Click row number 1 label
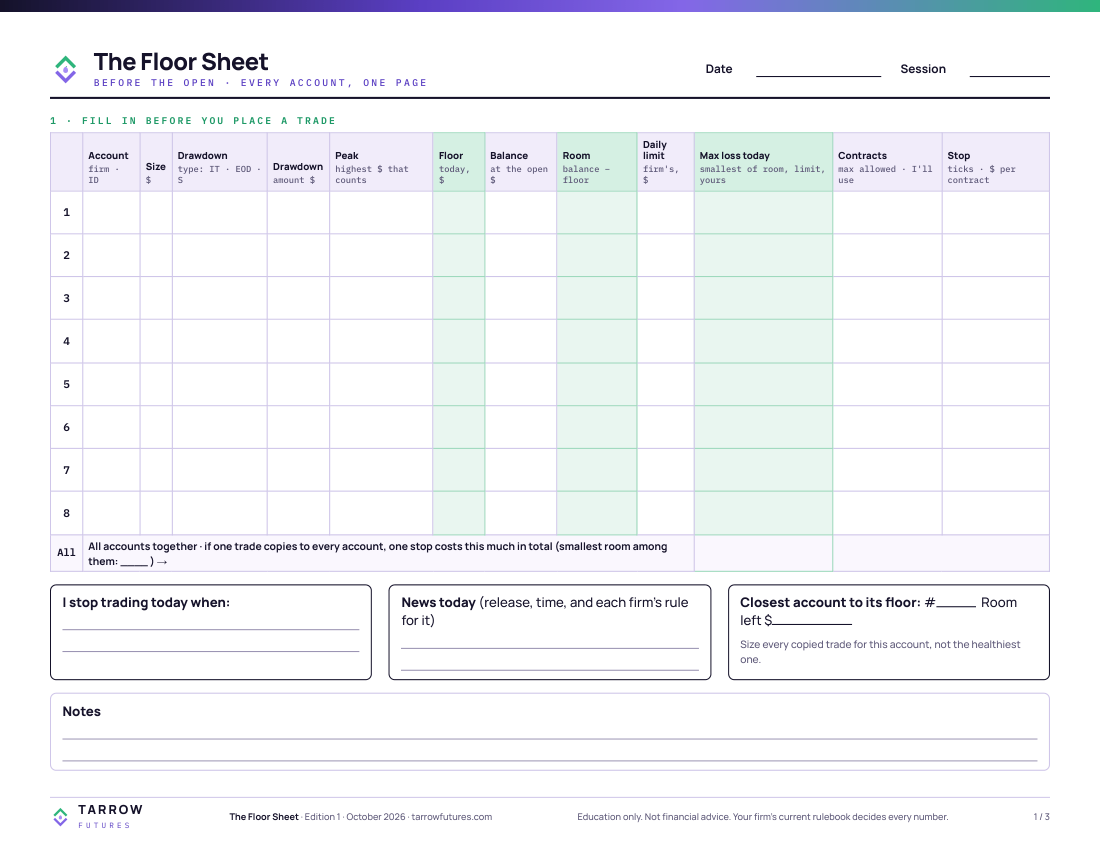 tap(67, 212)
